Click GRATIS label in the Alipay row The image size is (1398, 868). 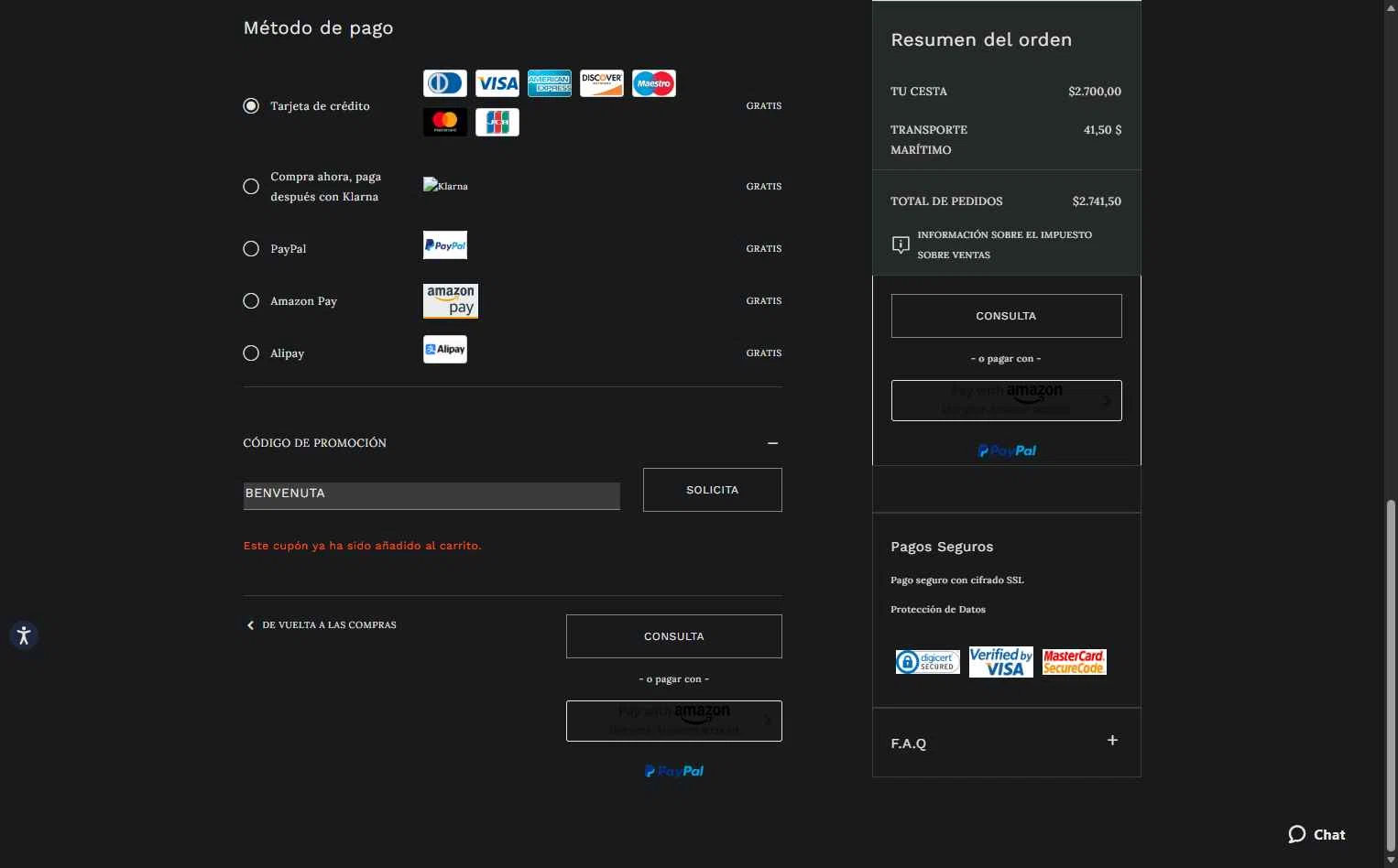(764, 353)
